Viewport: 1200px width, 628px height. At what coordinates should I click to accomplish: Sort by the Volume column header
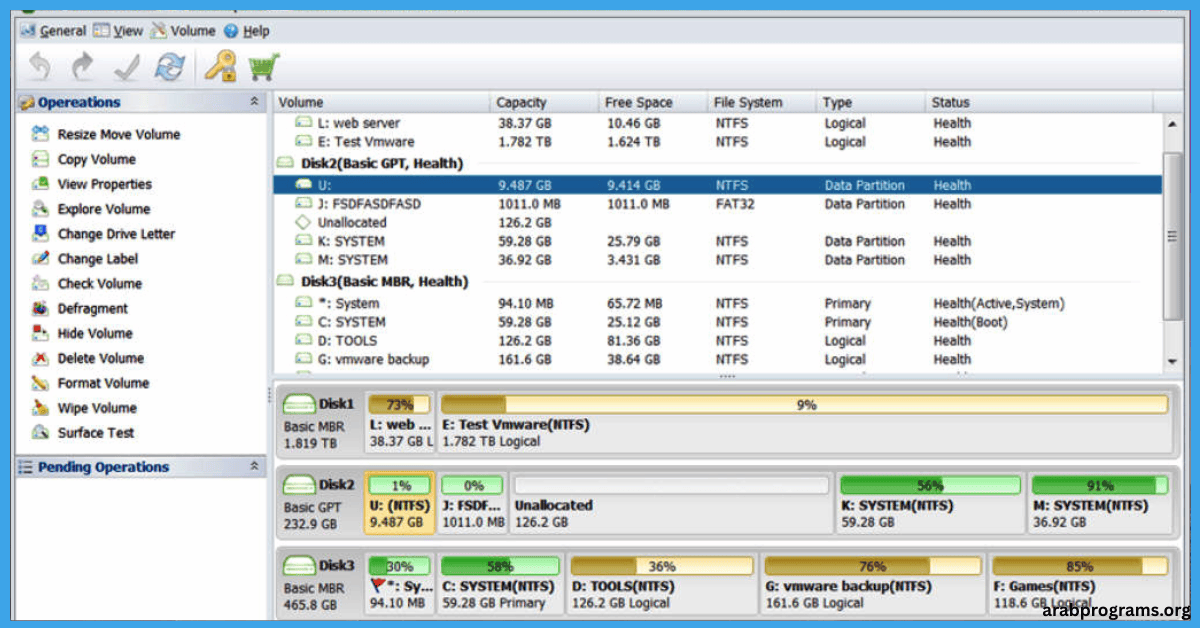[x=382, y=102]
